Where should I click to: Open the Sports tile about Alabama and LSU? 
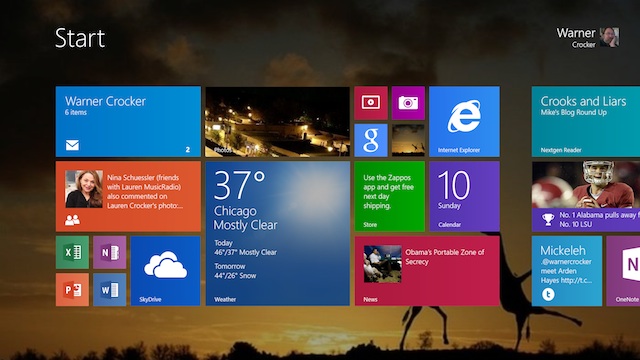[586, 196]
